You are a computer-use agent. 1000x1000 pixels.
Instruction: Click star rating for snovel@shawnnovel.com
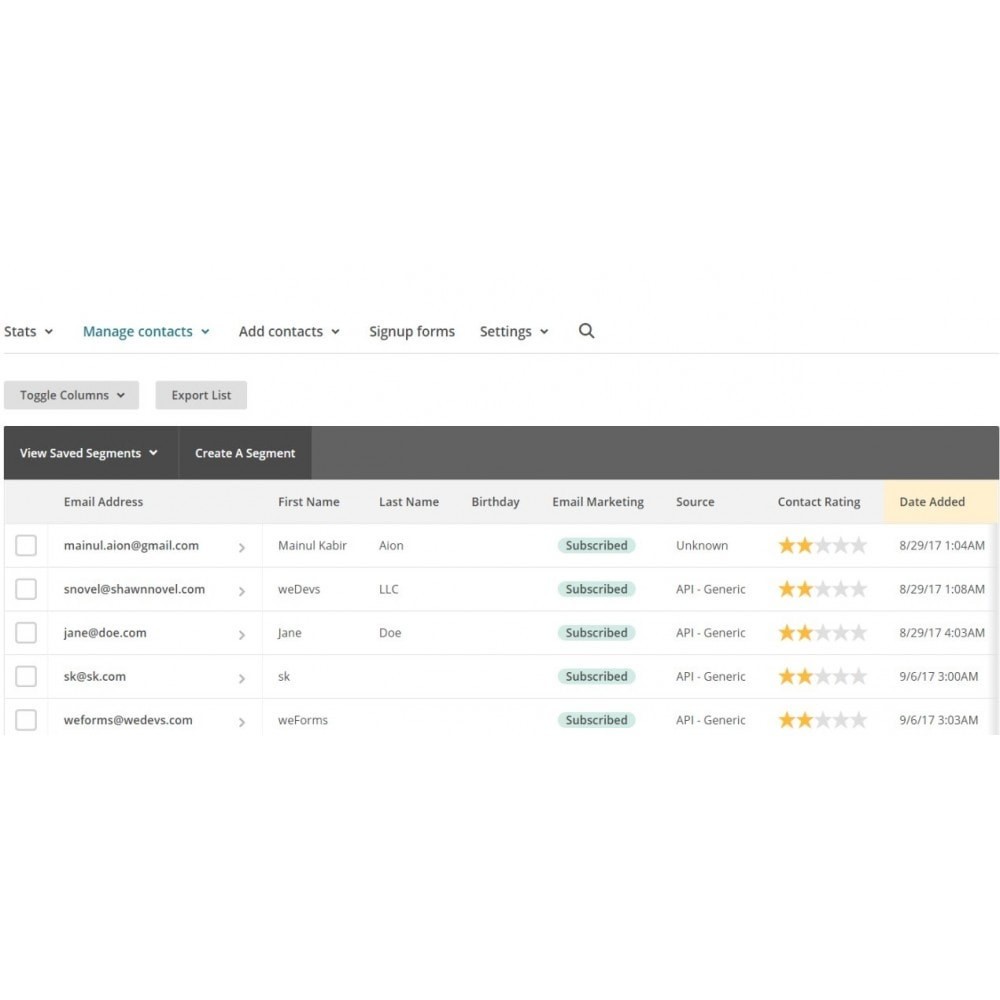pos(822,589)
